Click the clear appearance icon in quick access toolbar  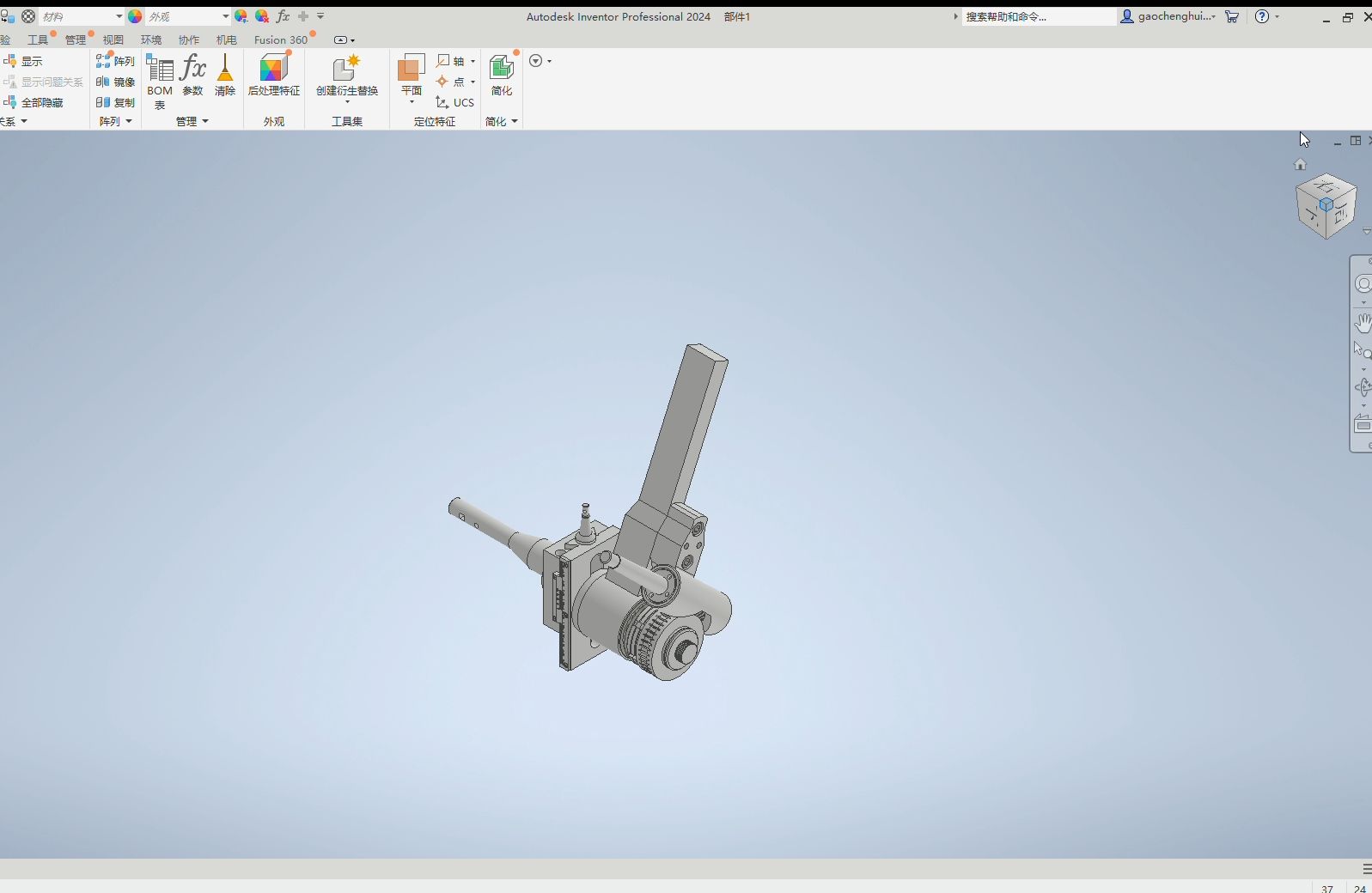click(x=262, y=16)
